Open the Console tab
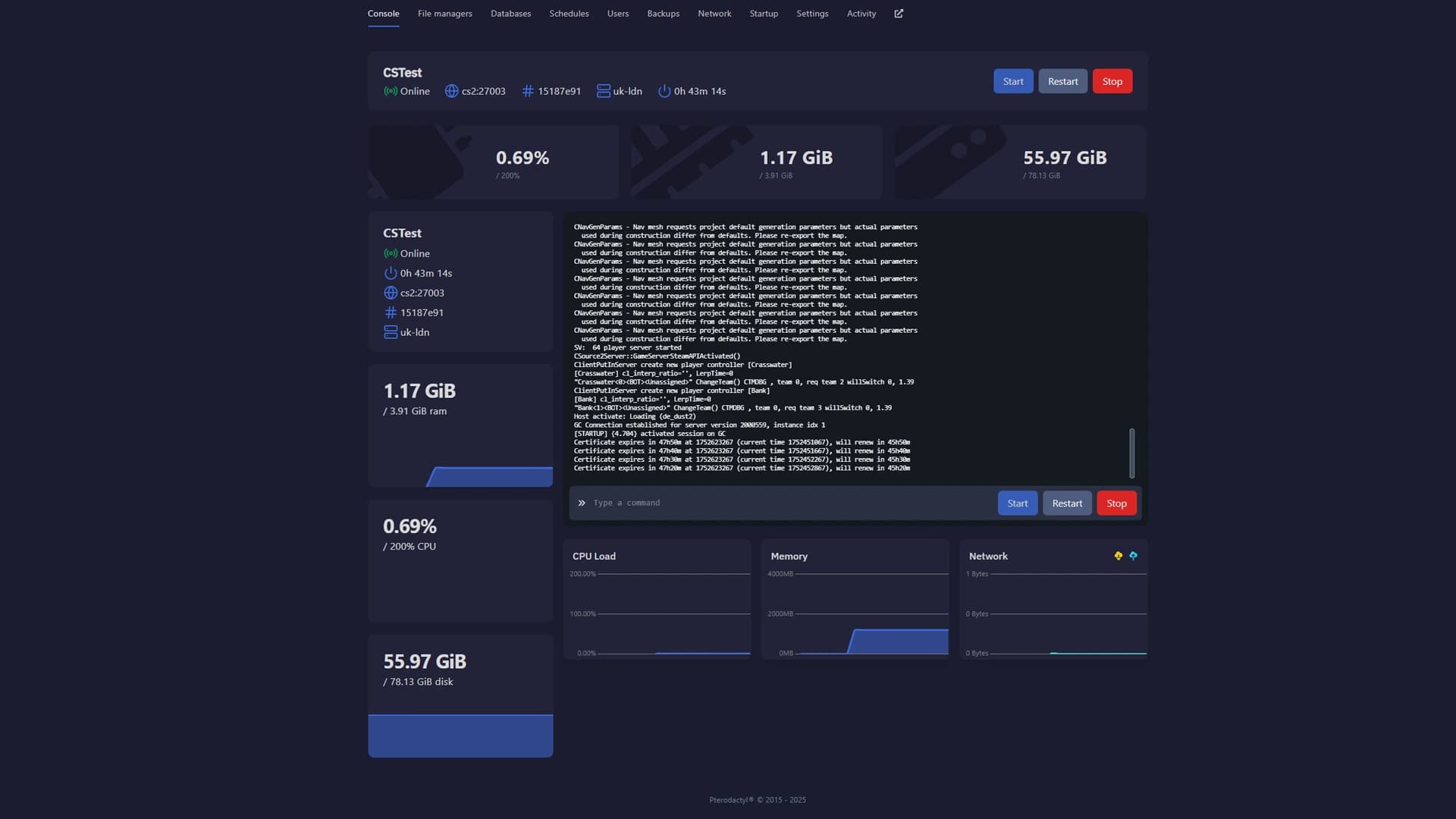 pyautogui.click(x=383, y=14)
